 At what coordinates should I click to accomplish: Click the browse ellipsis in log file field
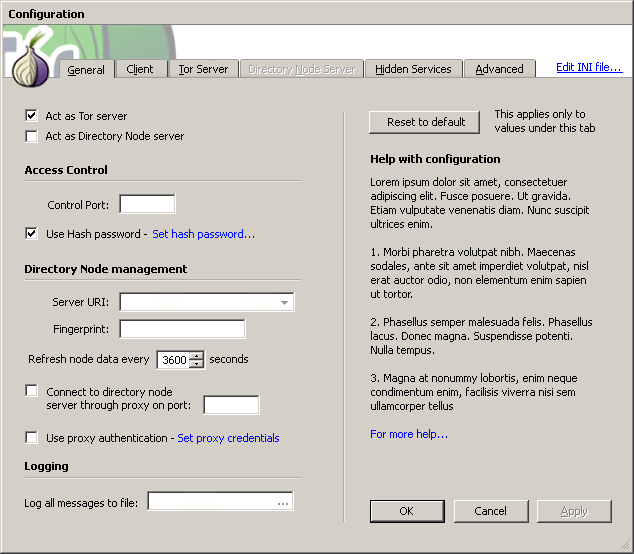(283, 502)
